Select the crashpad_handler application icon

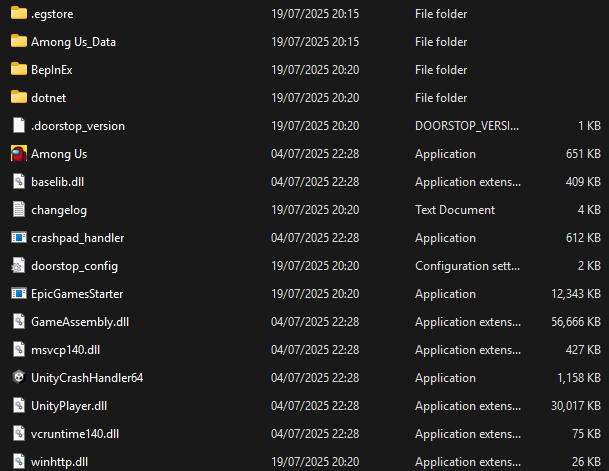click(x=18, y=238)
